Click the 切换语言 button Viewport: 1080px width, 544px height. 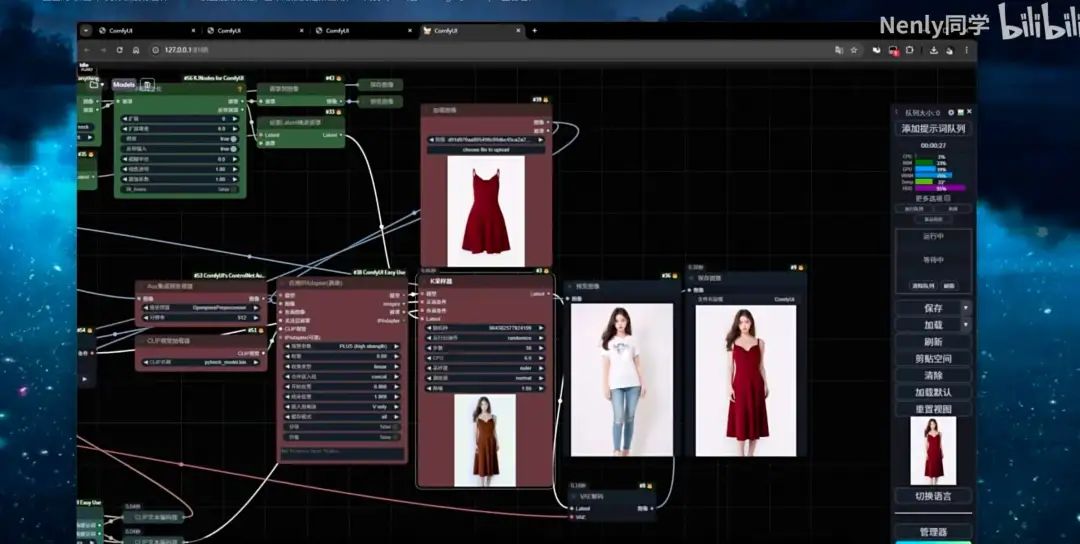pos(933,496)
